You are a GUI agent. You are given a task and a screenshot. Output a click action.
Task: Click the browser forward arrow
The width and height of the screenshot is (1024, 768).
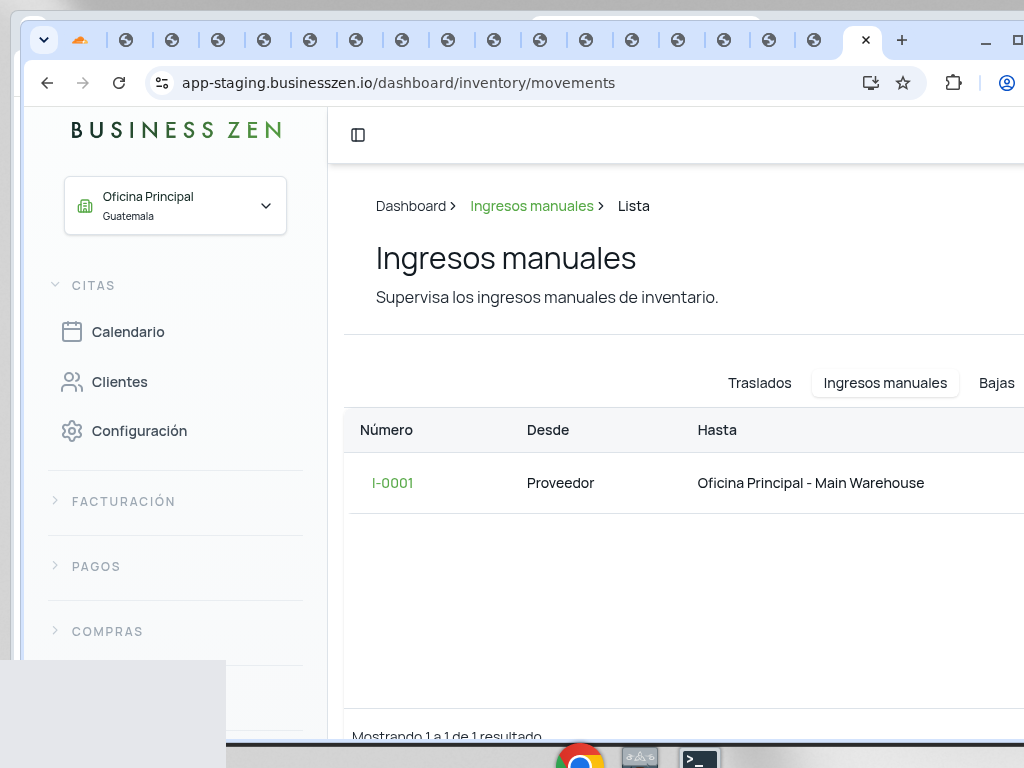coord(83,83)
